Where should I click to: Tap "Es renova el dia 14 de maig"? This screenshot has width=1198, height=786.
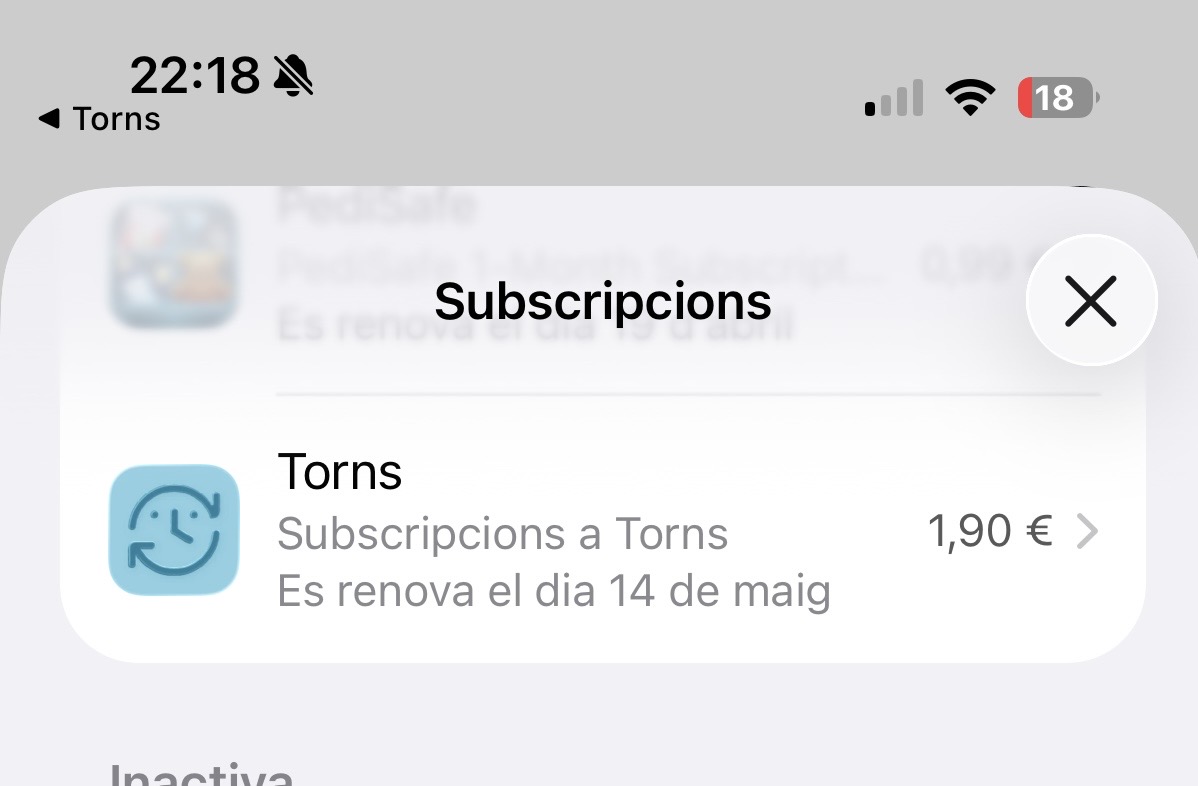click(554, 591)
